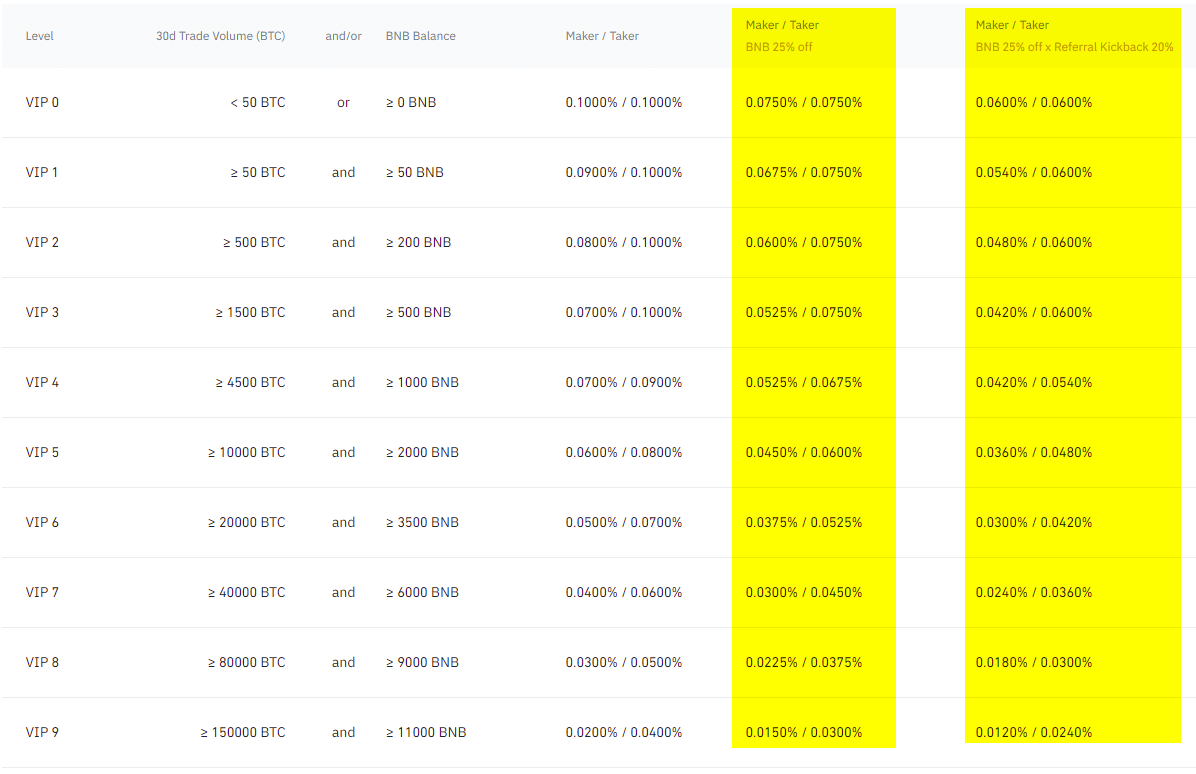The height and width of the screenshot is (774, 1196).
Task: Click the 0.0600% / 0.0600% kickback cell
Action: (1034, 102)
